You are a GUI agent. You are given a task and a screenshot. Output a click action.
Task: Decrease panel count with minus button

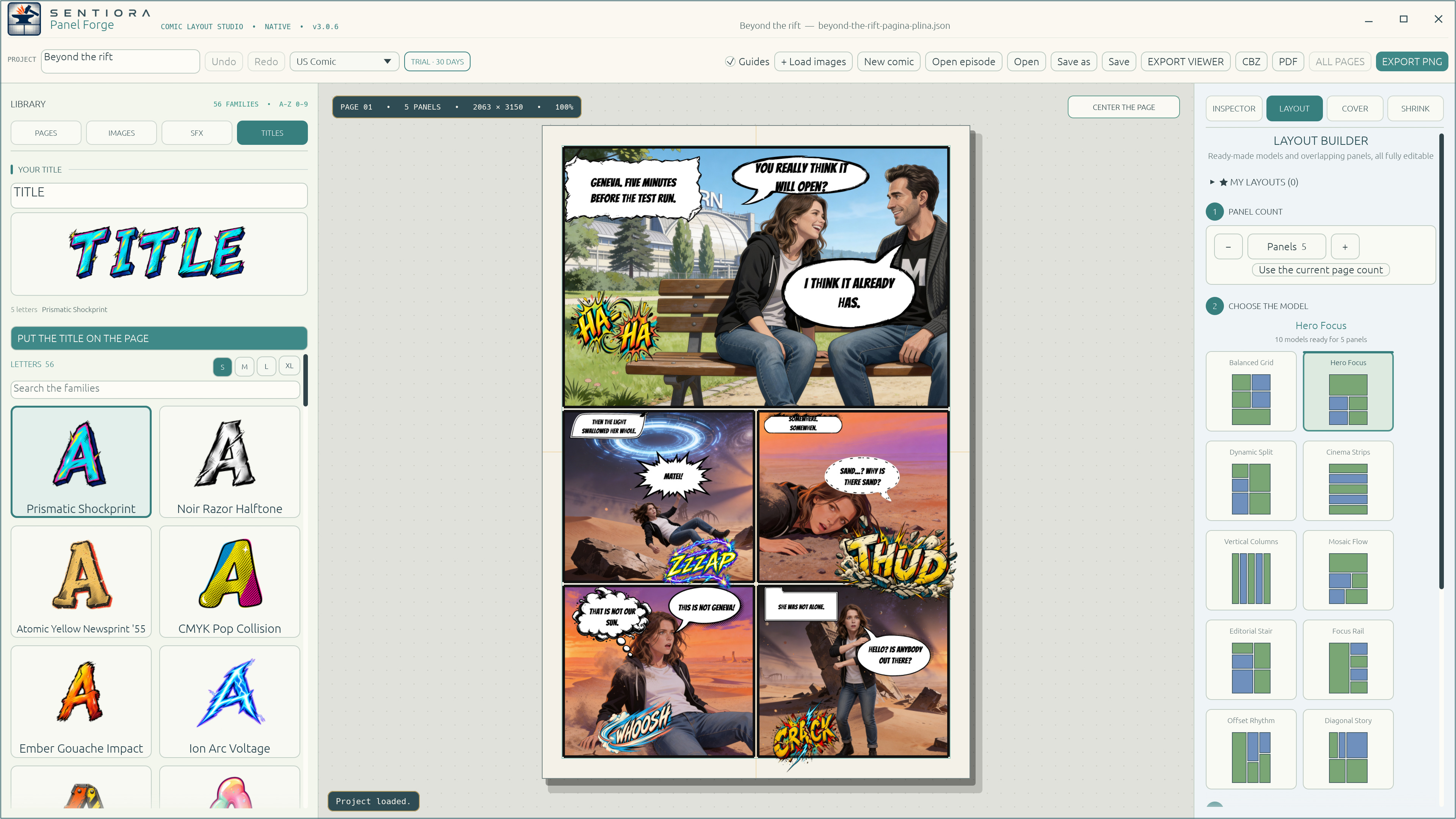point(1228,247)
